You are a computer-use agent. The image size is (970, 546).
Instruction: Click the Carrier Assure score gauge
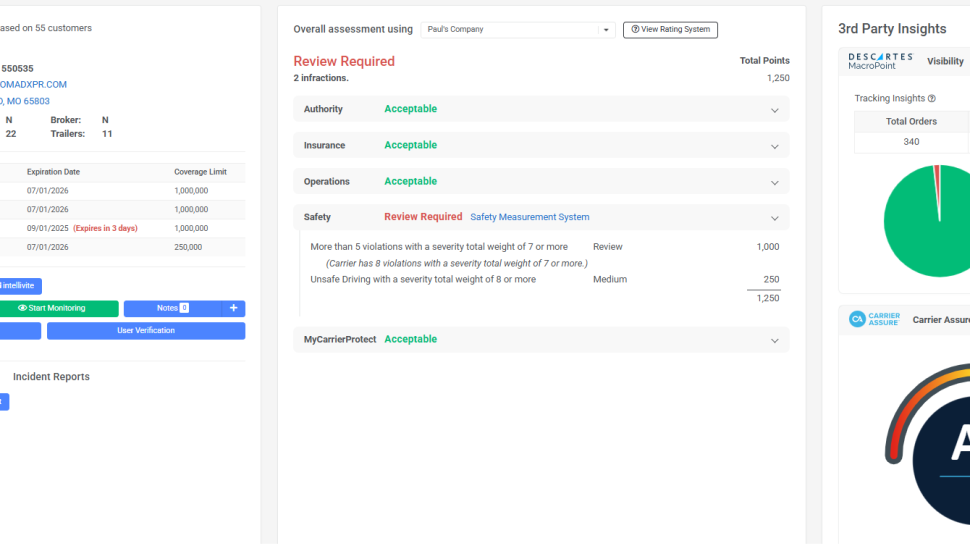pyautogui.click(x=928, y=445)
